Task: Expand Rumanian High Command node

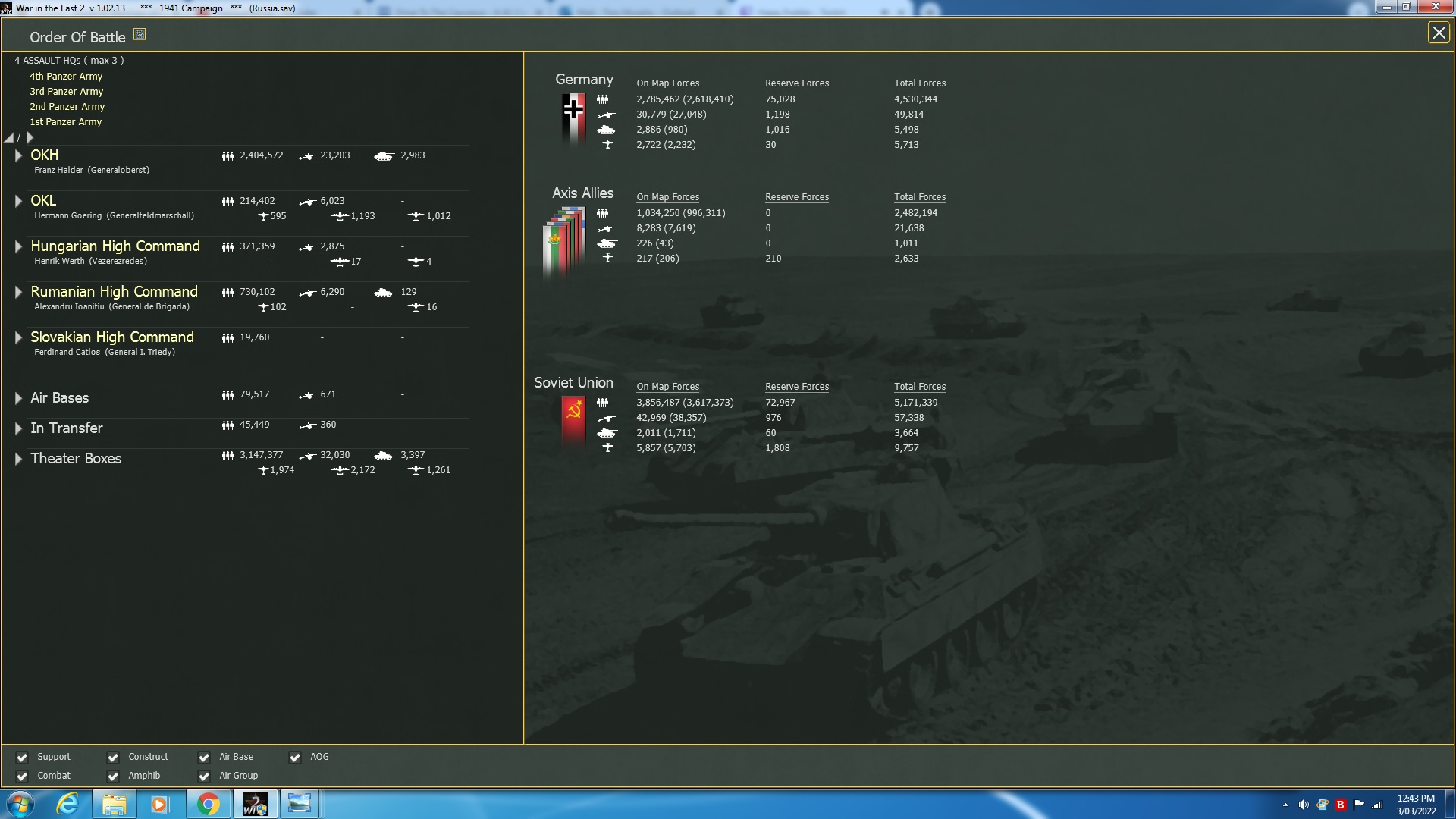Action: pos(18,292)
